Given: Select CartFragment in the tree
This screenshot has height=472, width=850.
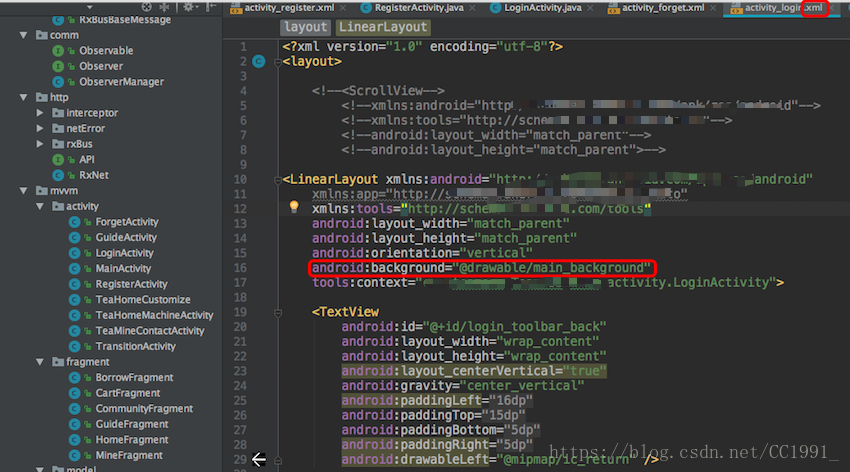Looking at the screenshot, I should [x=127, y=393].
